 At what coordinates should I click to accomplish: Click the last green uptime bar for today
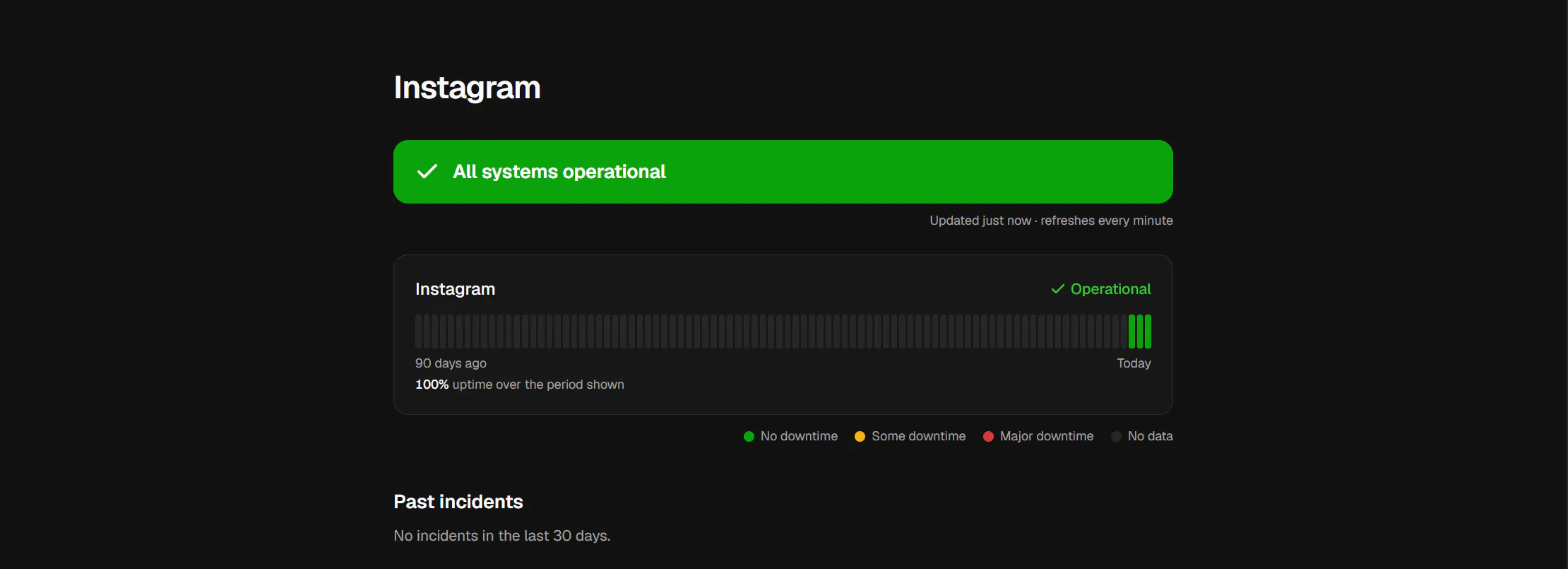tap(1148, 332)
